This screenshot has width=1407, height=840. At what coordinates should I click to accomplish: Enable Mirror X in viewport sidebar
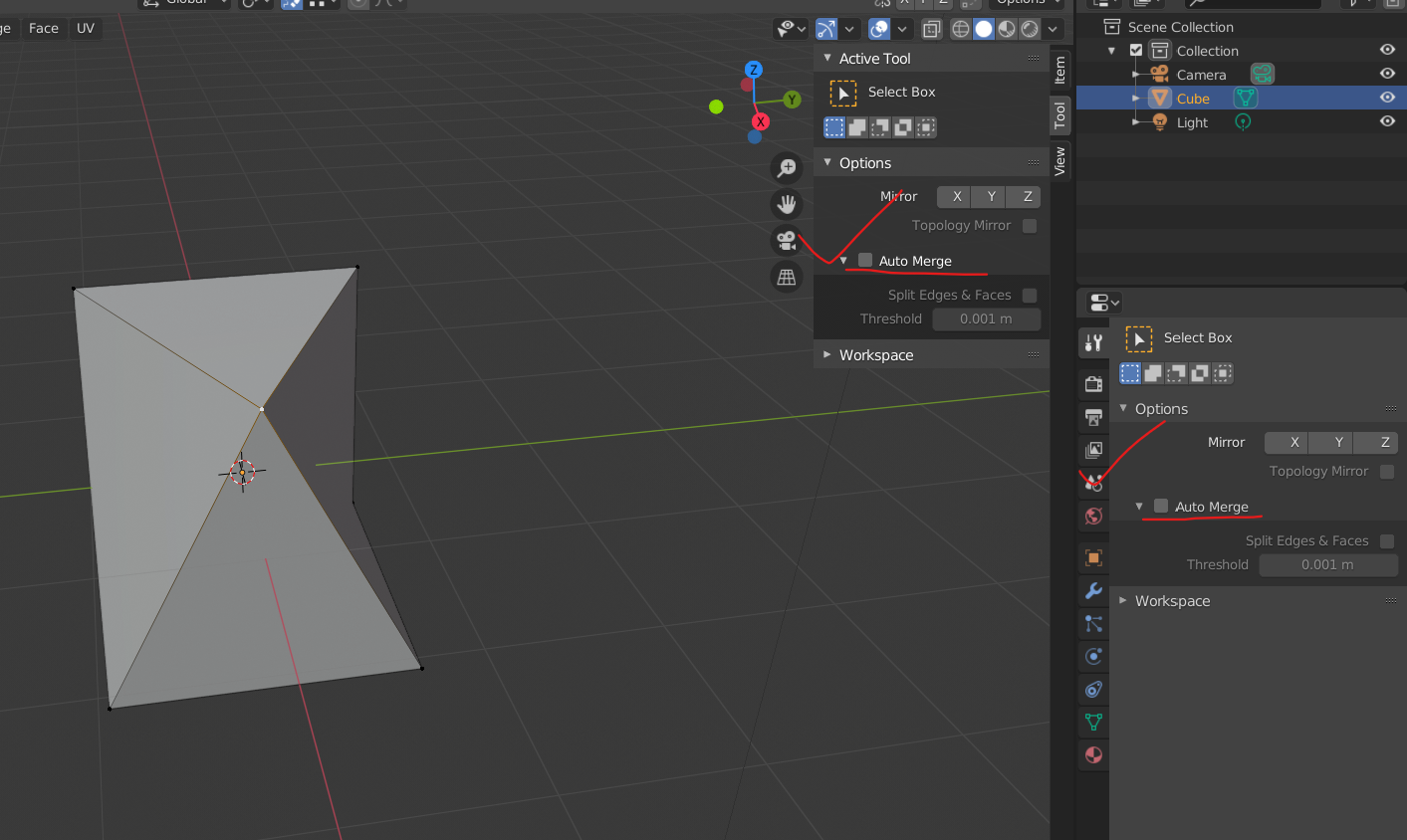click(956, 197)
